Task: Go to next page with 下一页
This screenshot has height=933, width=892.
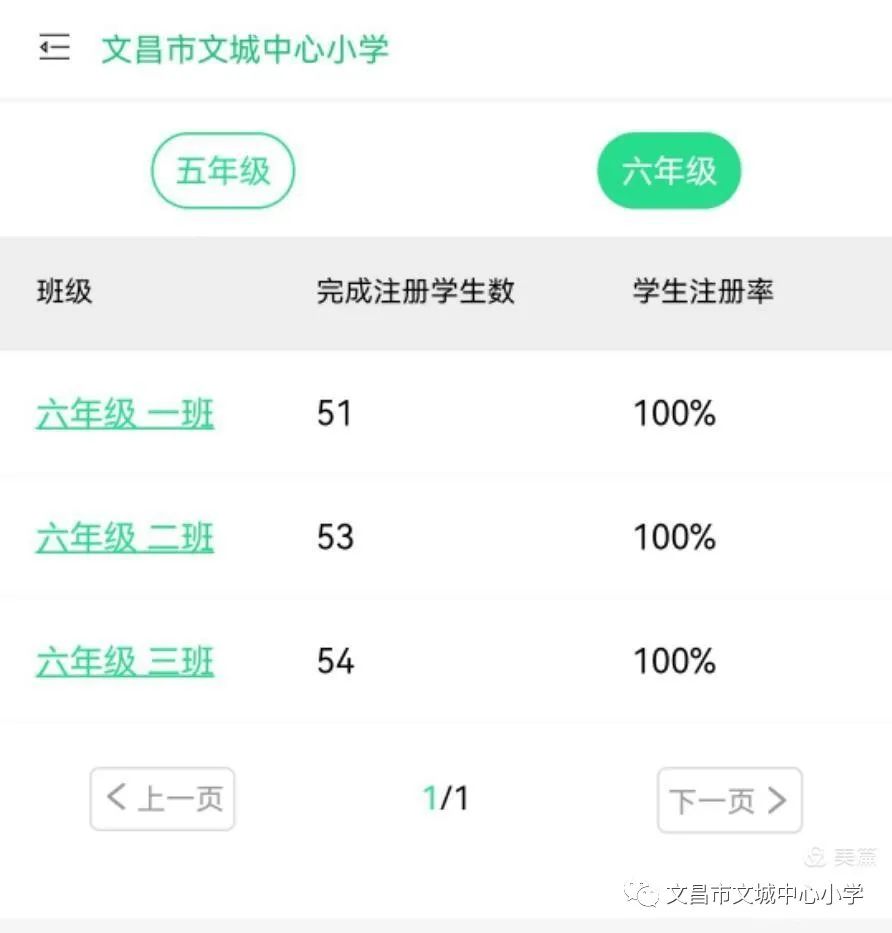Action: click(x=729, y=800)
